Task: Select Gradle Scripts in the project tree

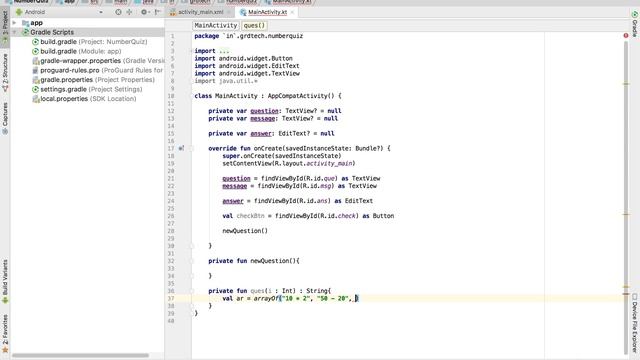Action: 52,32
